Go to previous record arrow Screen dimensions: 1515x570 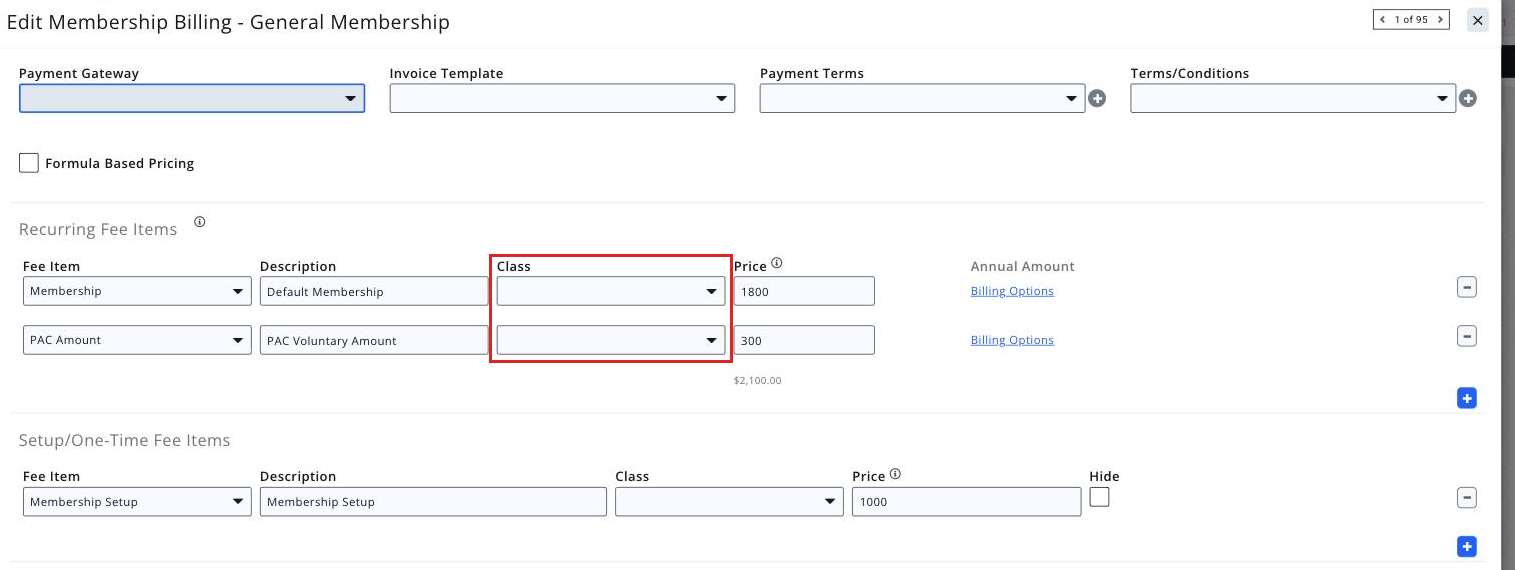(1383, 19)
